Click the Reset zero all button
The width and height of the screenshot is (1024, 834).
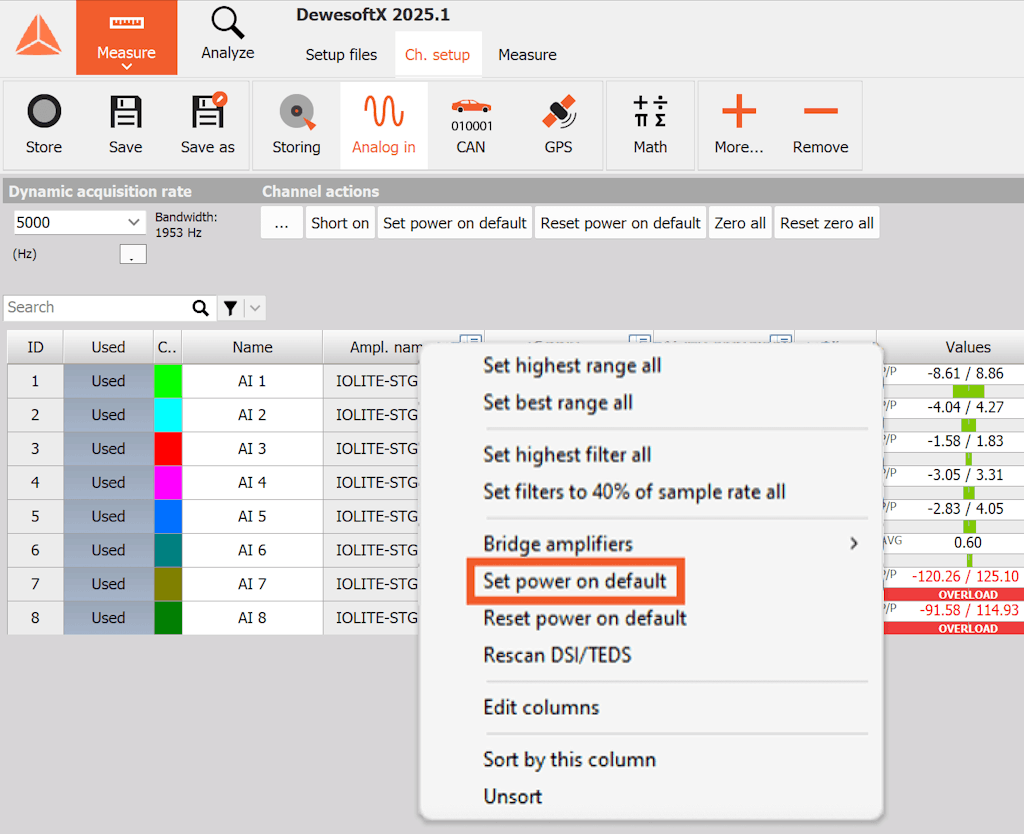point(827,223)
